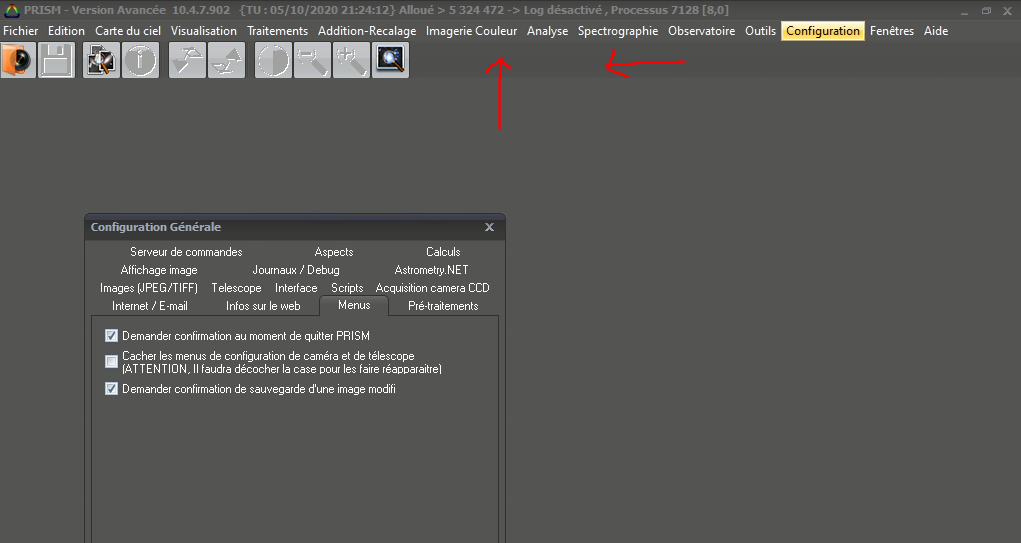Close the Configuration Générale dialog
1021x543 pixels.
point(489,227)
